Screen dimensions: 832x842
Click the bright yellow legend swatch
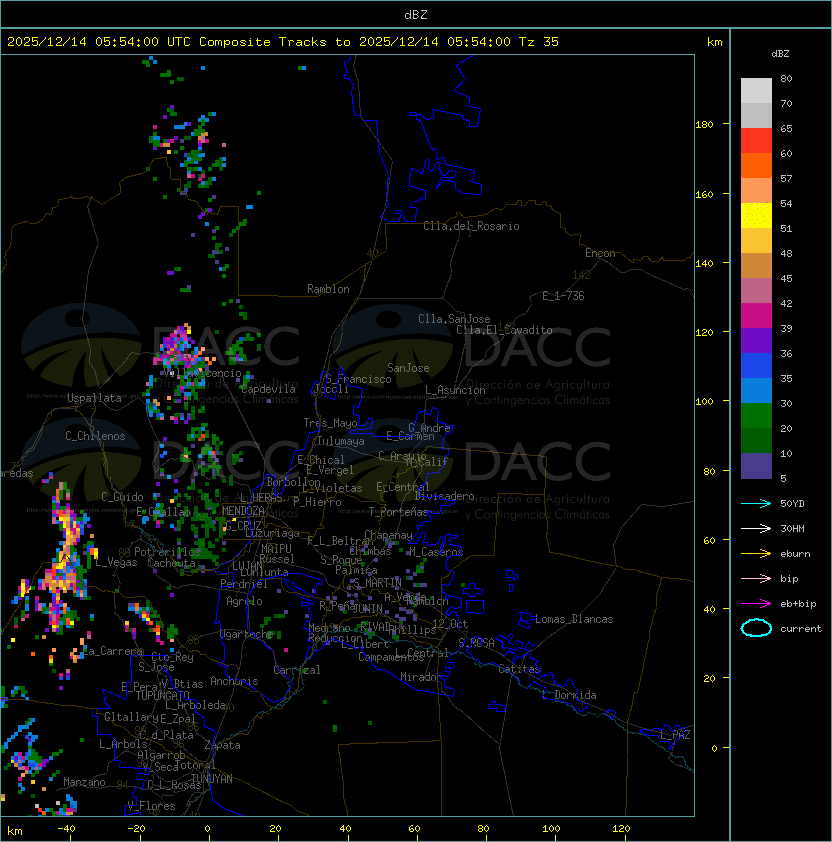click(x=756, y=216)
